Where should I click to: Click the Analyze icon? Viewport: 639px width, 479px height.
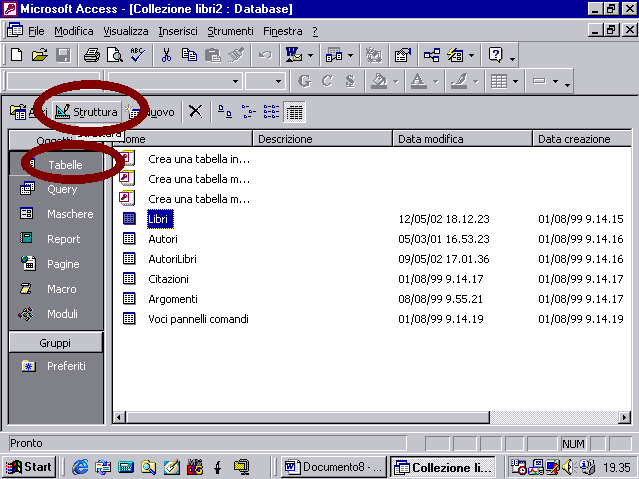[334, 55]
